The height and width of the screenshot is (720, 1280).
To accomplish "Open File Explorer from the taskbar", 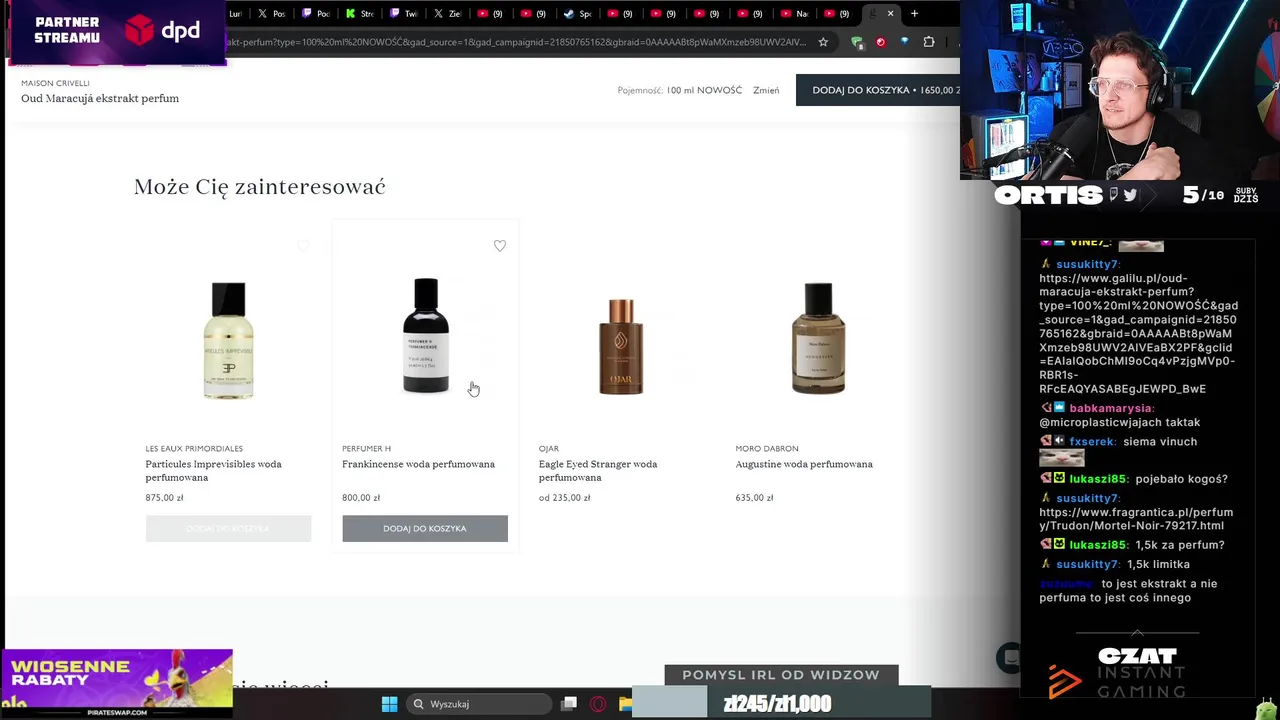I will coord(625,704).
